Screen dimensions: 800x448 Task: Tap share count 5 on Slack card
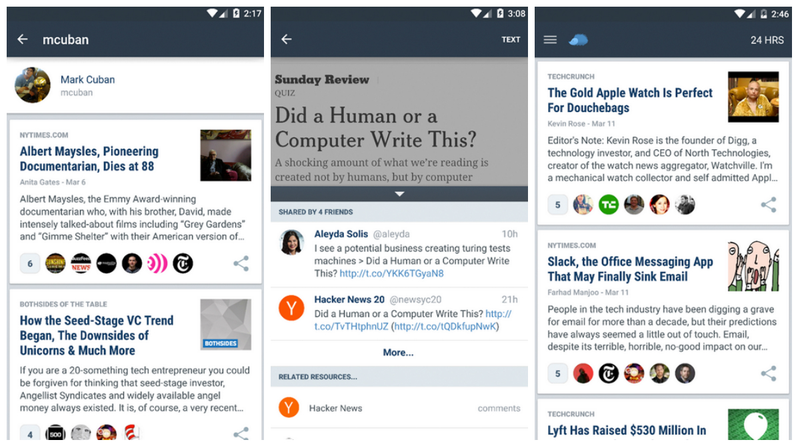pos(558,374)
